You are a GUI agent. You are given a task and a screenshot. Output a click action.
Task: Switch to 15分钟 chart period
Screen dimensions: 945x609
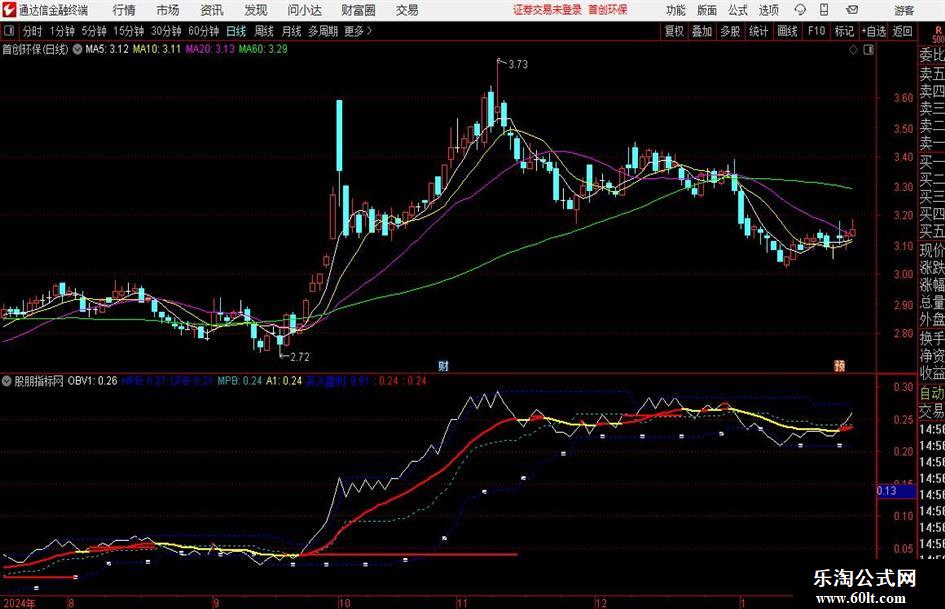pyautogui.click(x=128, y=31)
